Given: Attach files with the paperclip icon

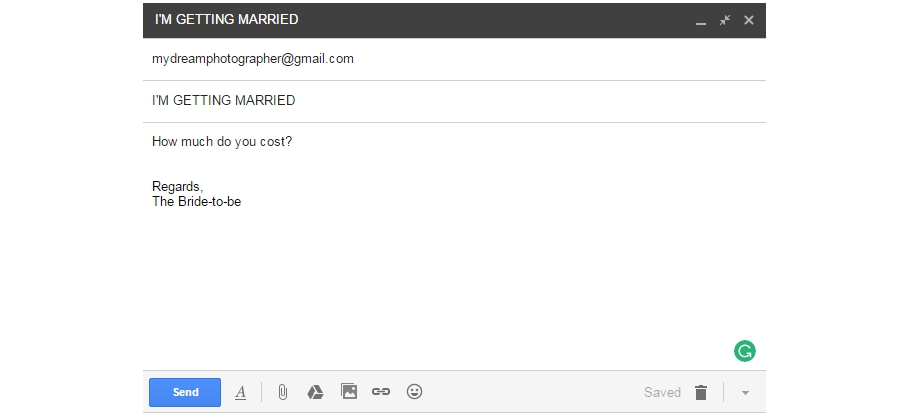Looking at the screenshot, I should pyautogui.click(x=283, y=392).
